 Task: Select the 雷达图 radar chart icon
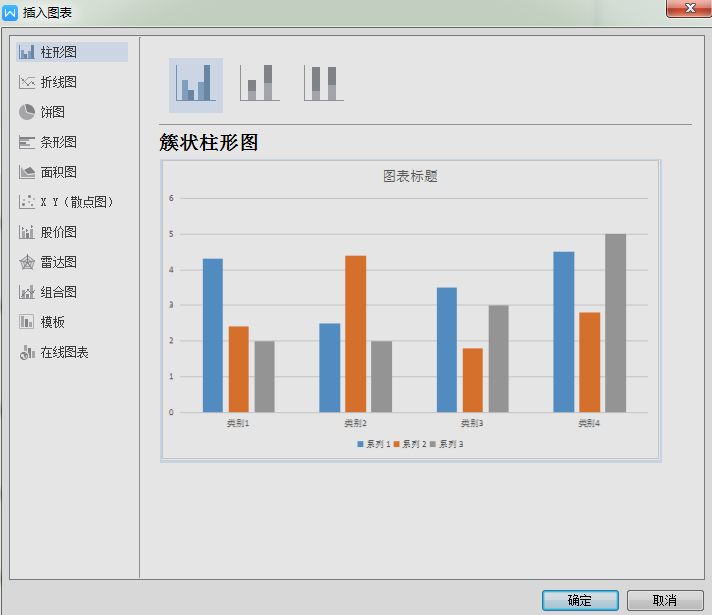pyautogui.click(x=27, y=262)
